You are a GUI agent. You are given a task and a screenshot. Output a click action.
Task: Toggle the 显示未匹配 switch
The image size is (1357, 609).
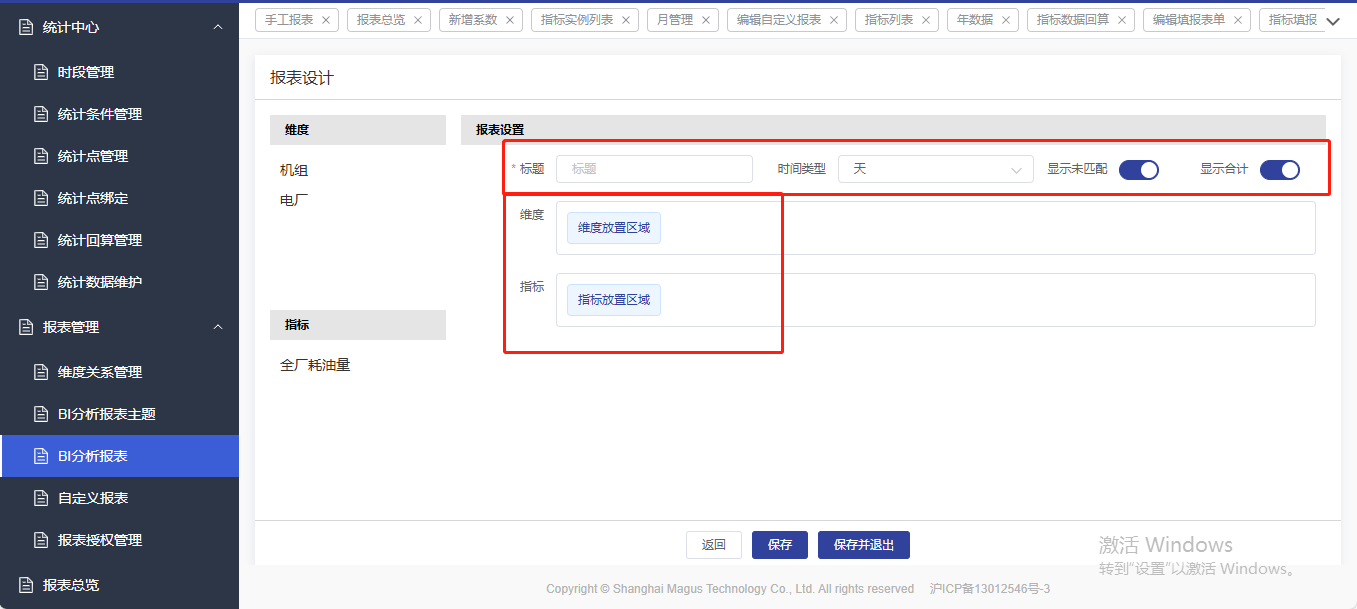(x=1138, y=169)
